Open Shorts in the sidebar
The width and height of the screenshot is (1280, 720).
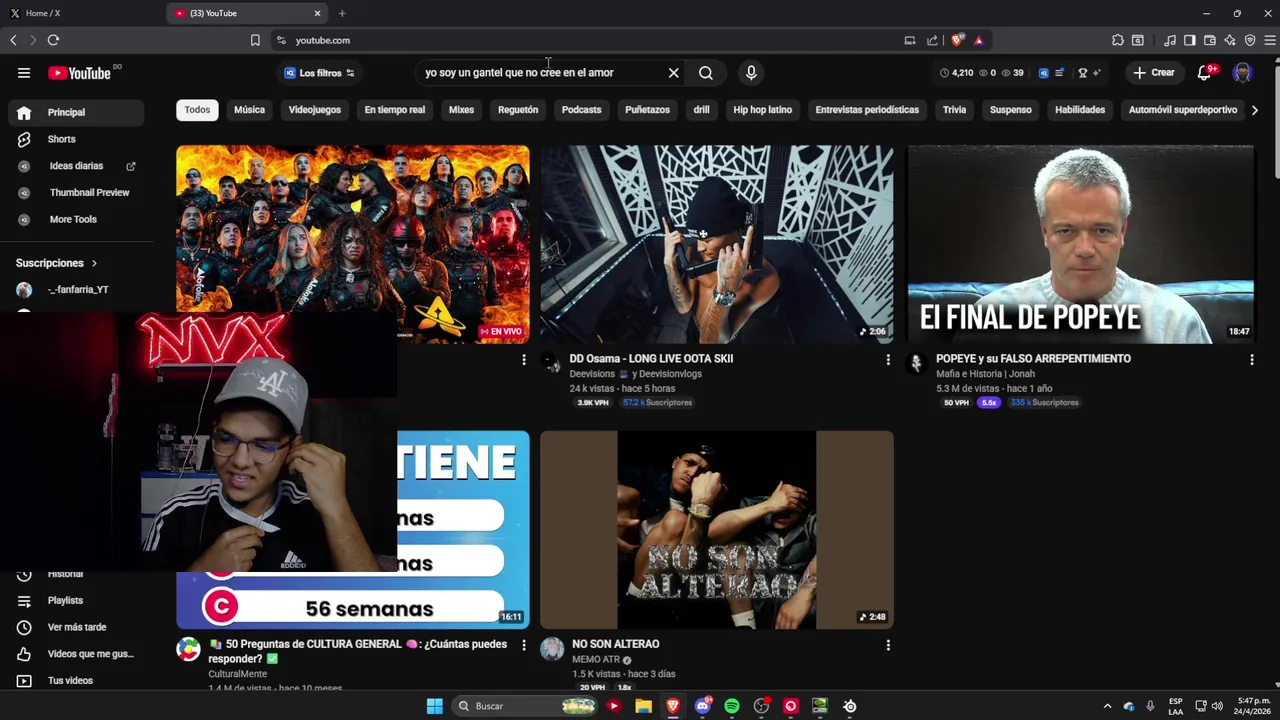tap(75, 139)
